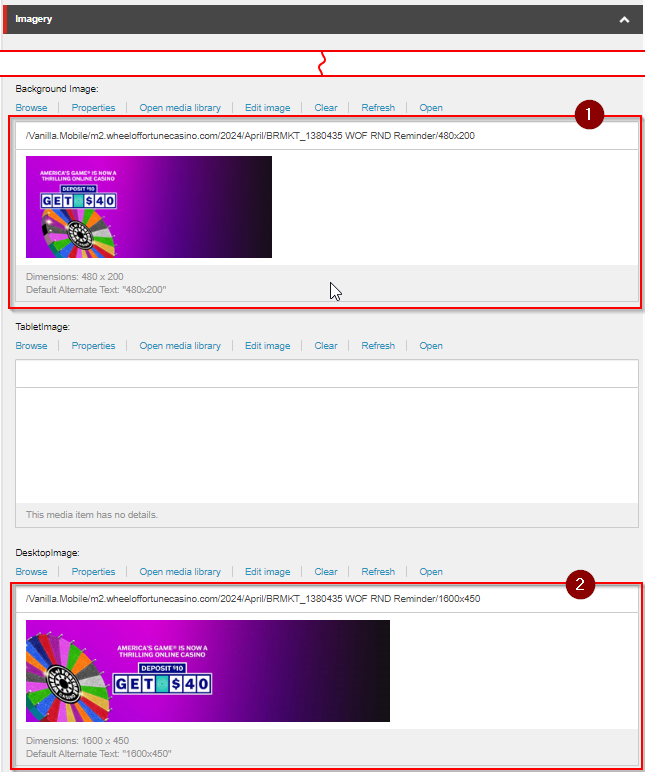Click Open link for TabletImage
Screen dimensions: 645x772
[431, 346]
